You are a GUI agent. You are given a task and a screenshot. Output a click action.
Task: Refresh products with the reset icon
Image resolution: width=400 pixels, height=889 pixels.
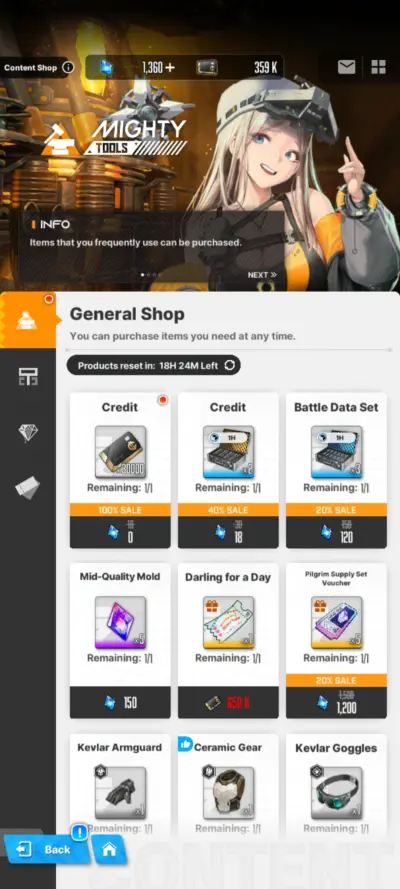click(229, 365)
